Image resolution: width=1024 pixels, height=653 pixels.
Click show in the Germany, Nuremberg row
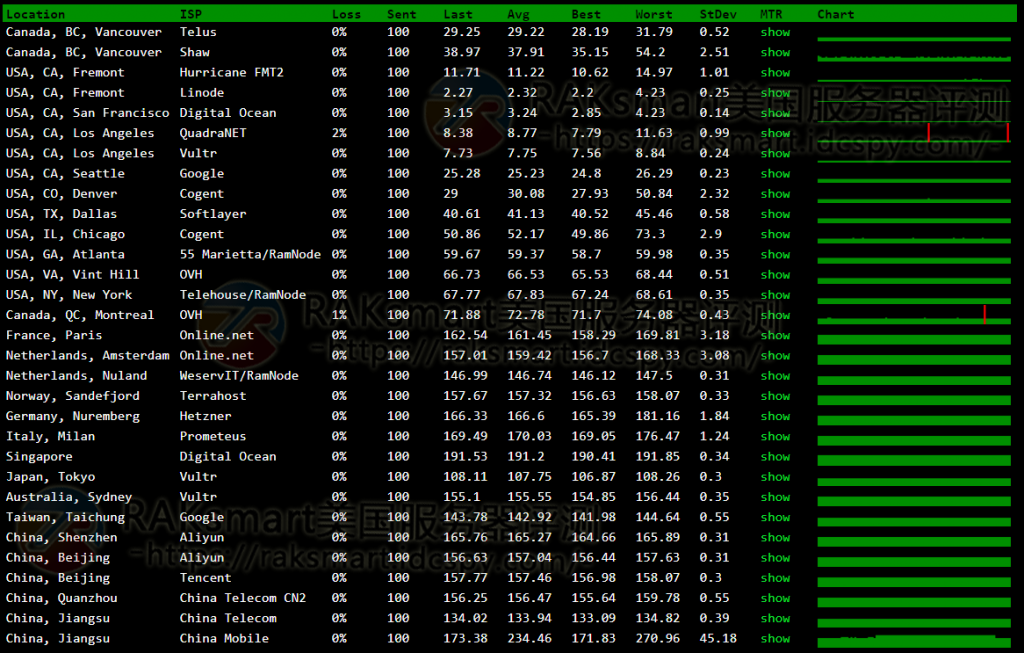[x=775, y=417]
